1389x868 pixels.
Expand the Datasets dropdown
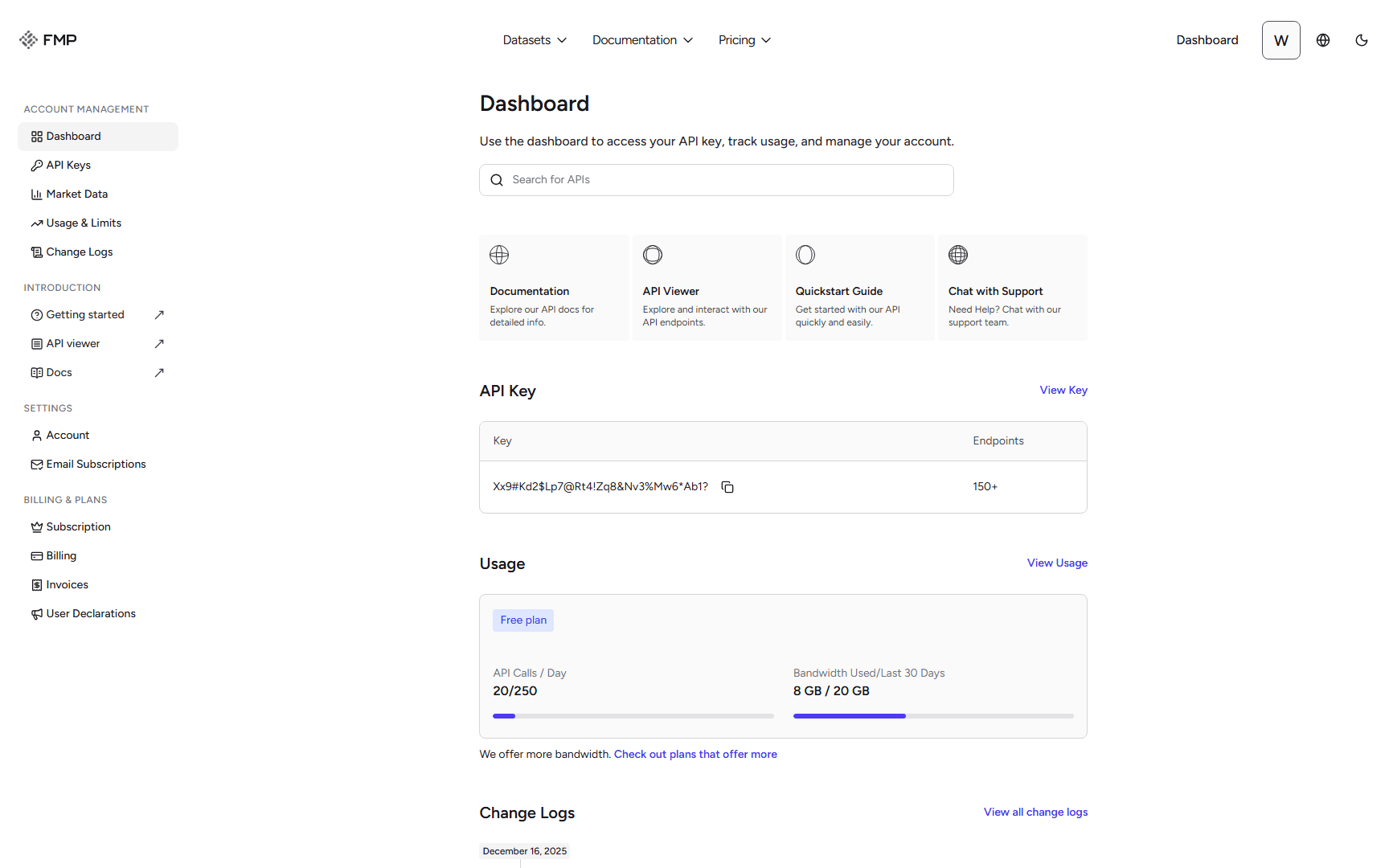535,40
